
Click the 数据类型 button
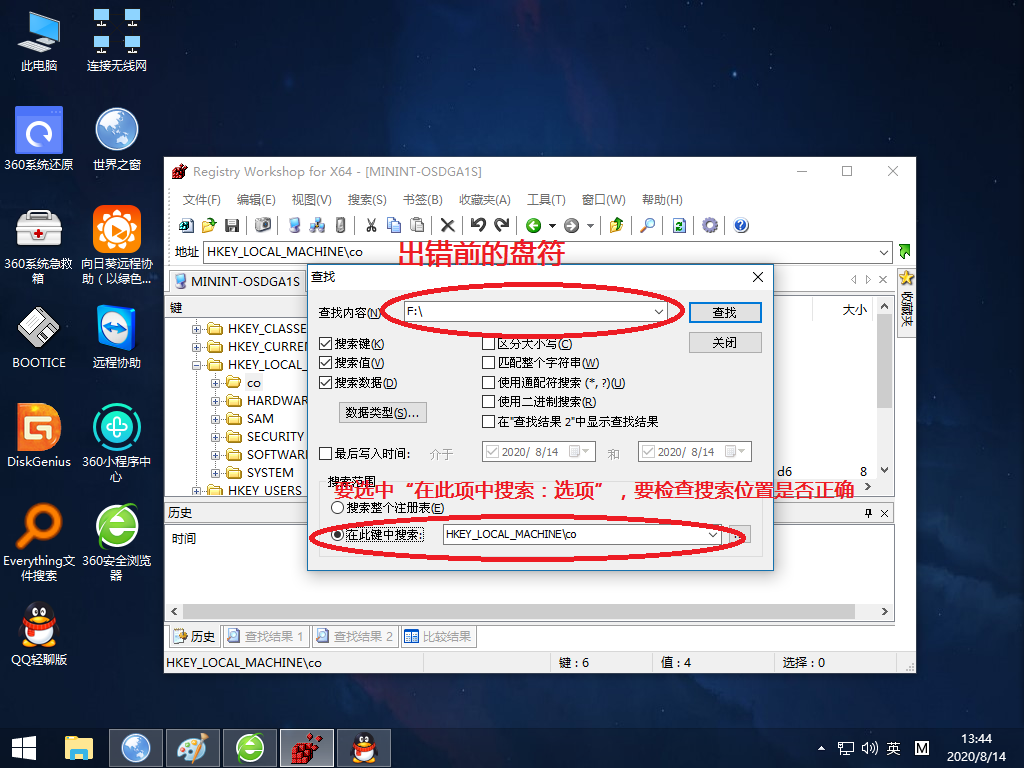click(383, 413)
